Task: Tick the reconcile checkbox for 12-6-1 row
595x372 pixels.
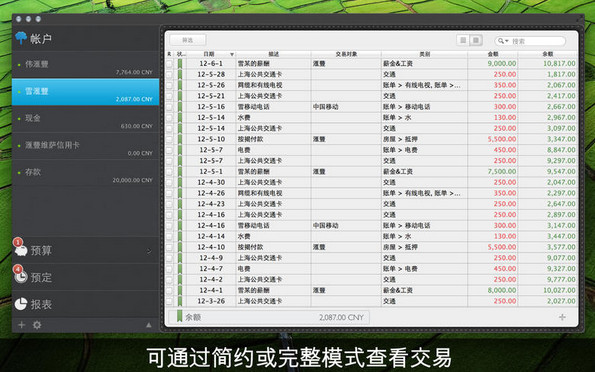Action: 169,64
